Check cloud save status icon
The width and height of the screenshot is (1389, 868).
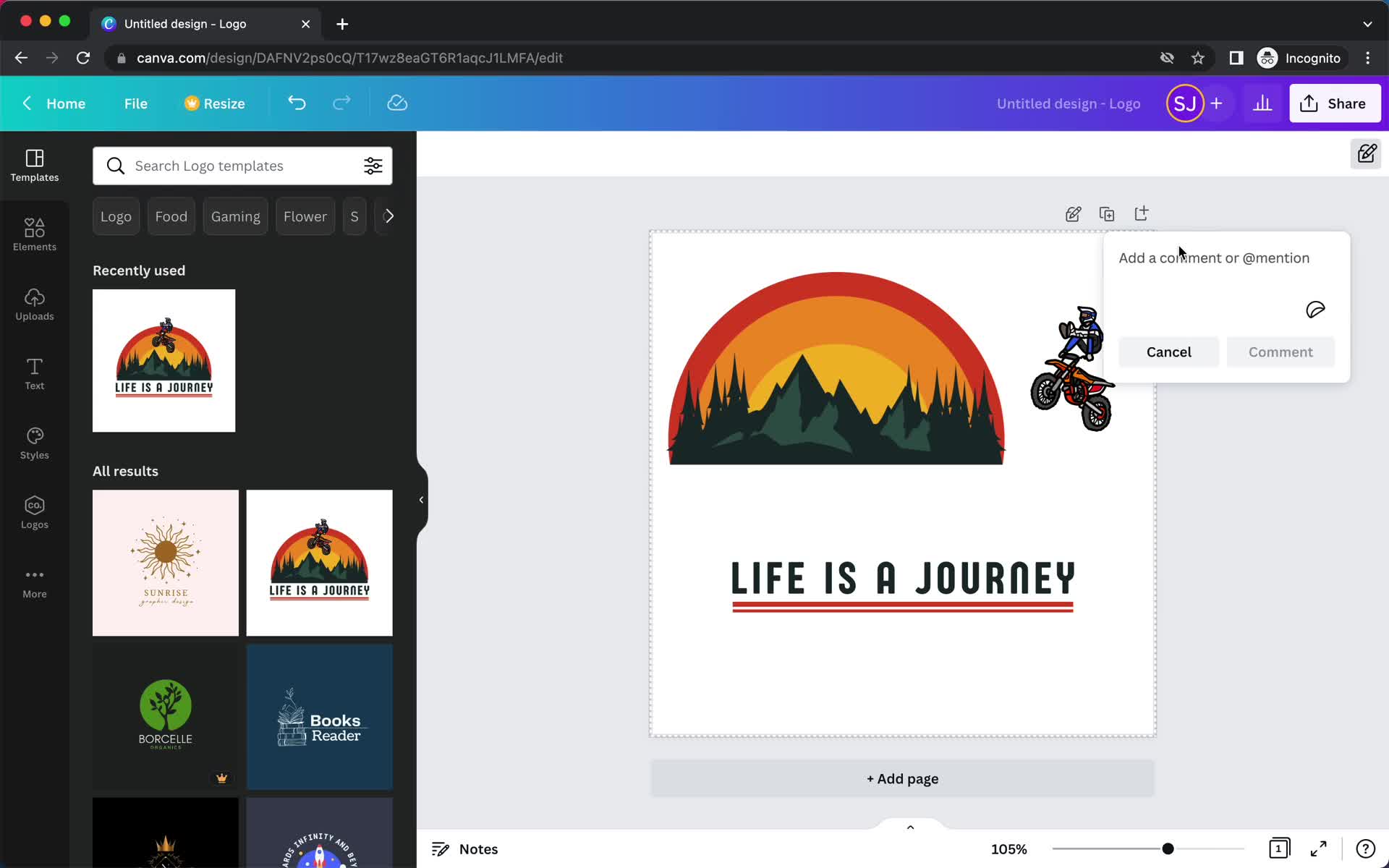point(397,103)
